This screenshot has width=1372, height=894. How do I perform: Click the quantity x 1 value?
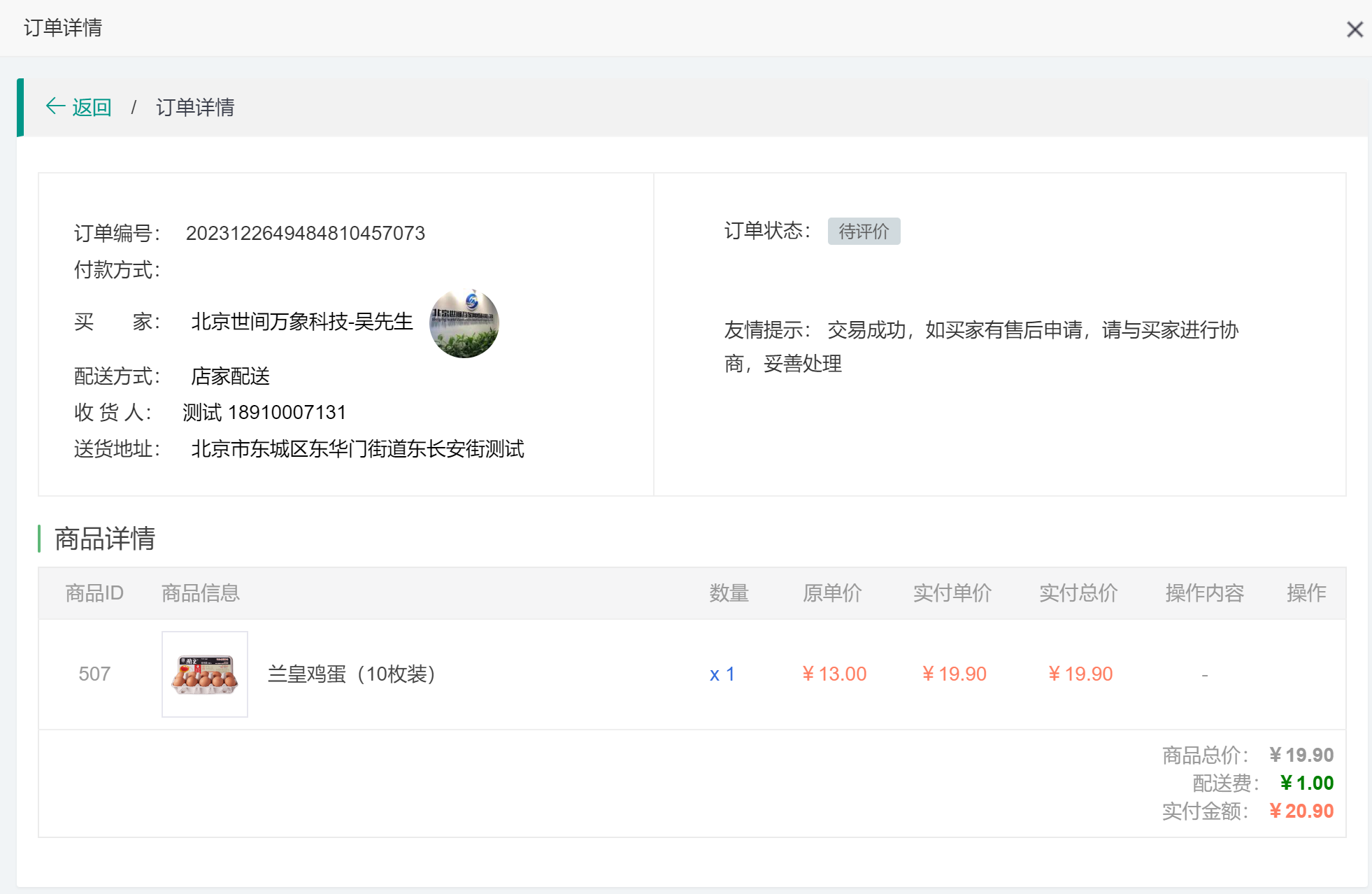[722, 674]
